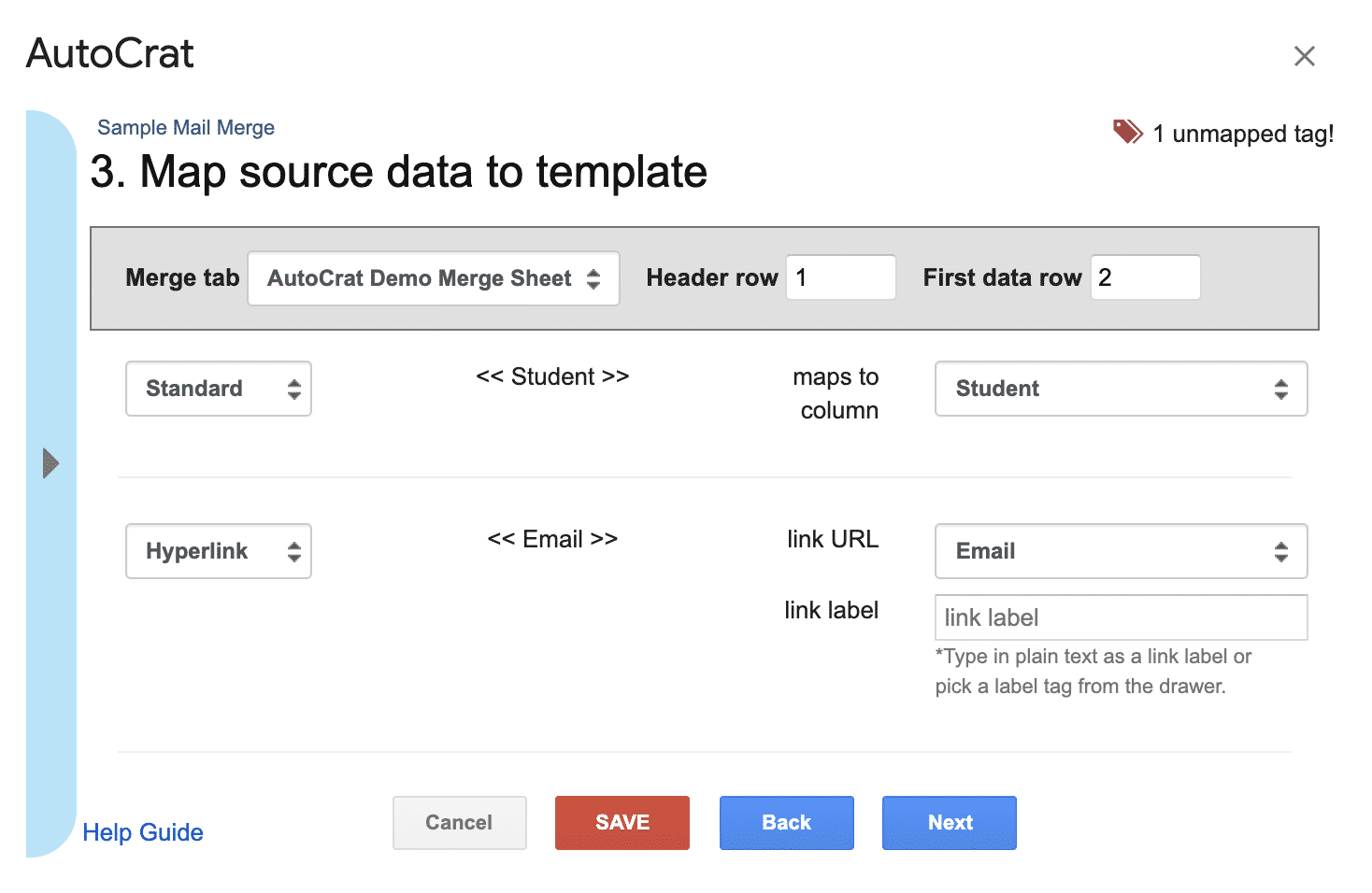Open the Hyperlink tag type dropdown

tap(219, 551)
